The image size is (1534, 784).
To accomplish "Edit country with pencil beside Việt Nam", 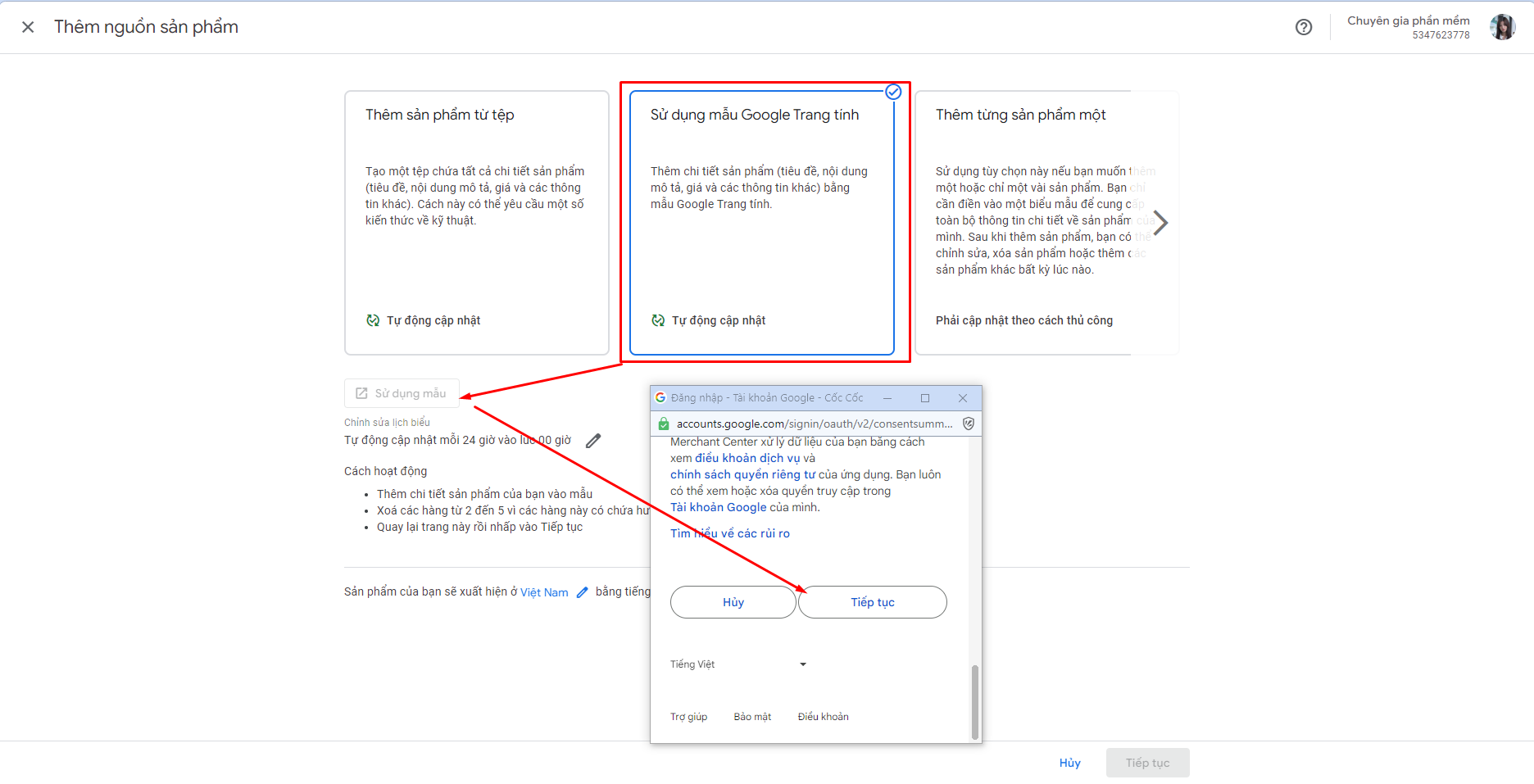I will tap(583, 591).
